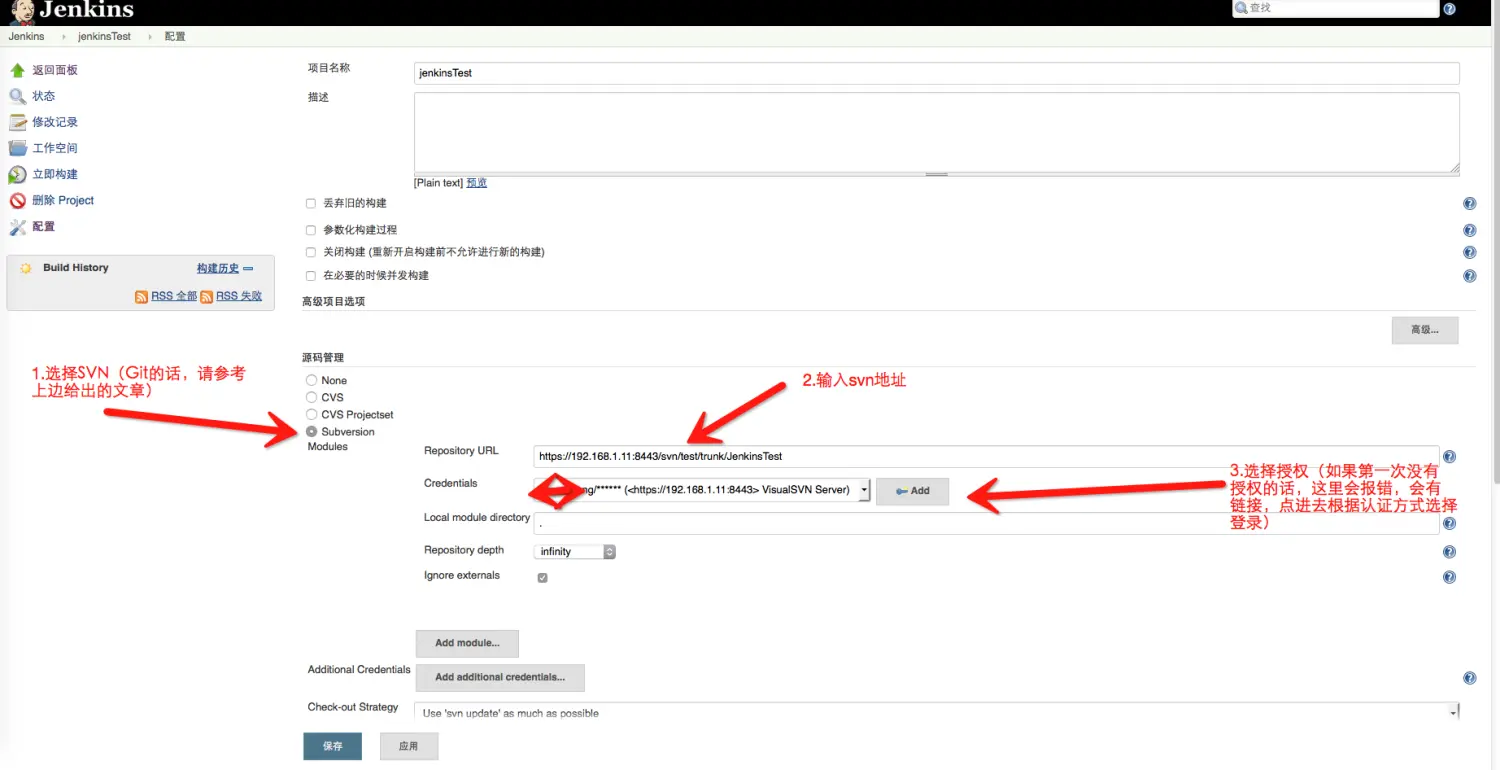Click the Add credentials button
Image resolution: width=1500 pixels, height=770 pixels.
click(912, 491)
